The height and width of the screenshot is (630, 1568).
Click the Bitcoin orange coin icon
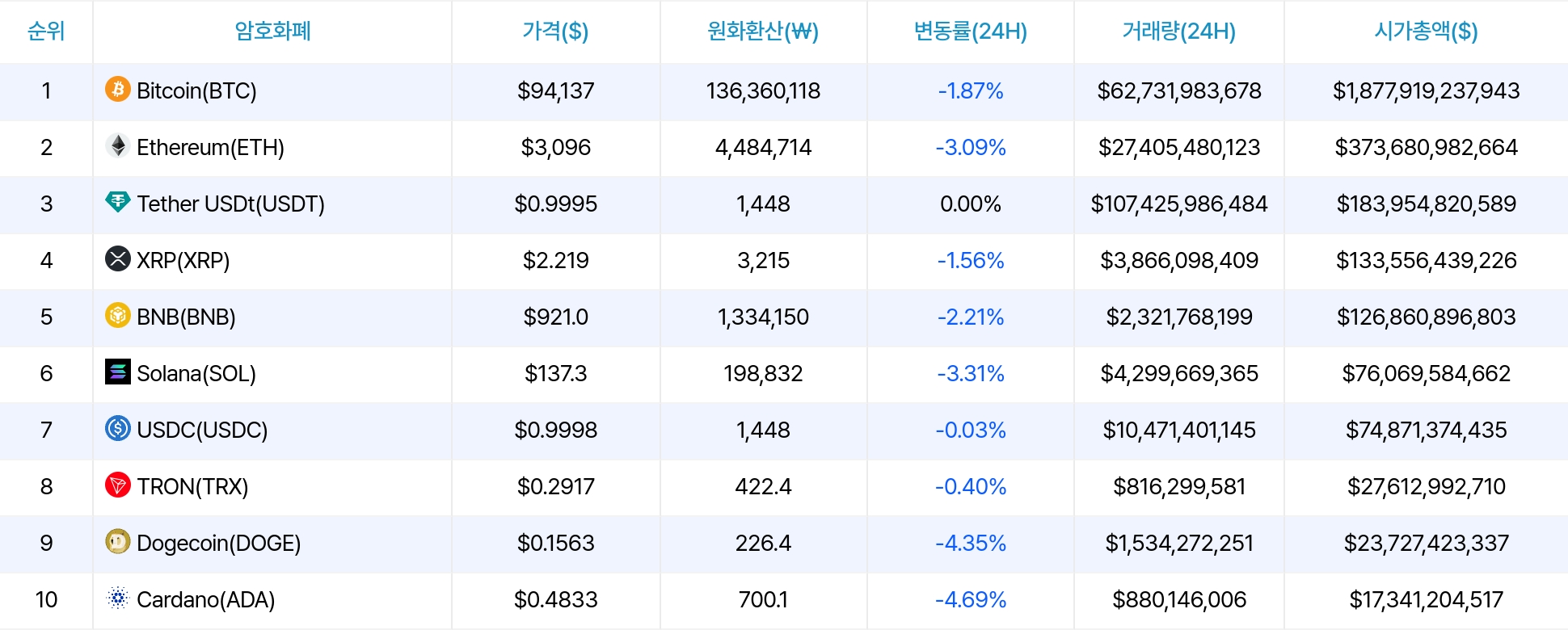(118, 89)
